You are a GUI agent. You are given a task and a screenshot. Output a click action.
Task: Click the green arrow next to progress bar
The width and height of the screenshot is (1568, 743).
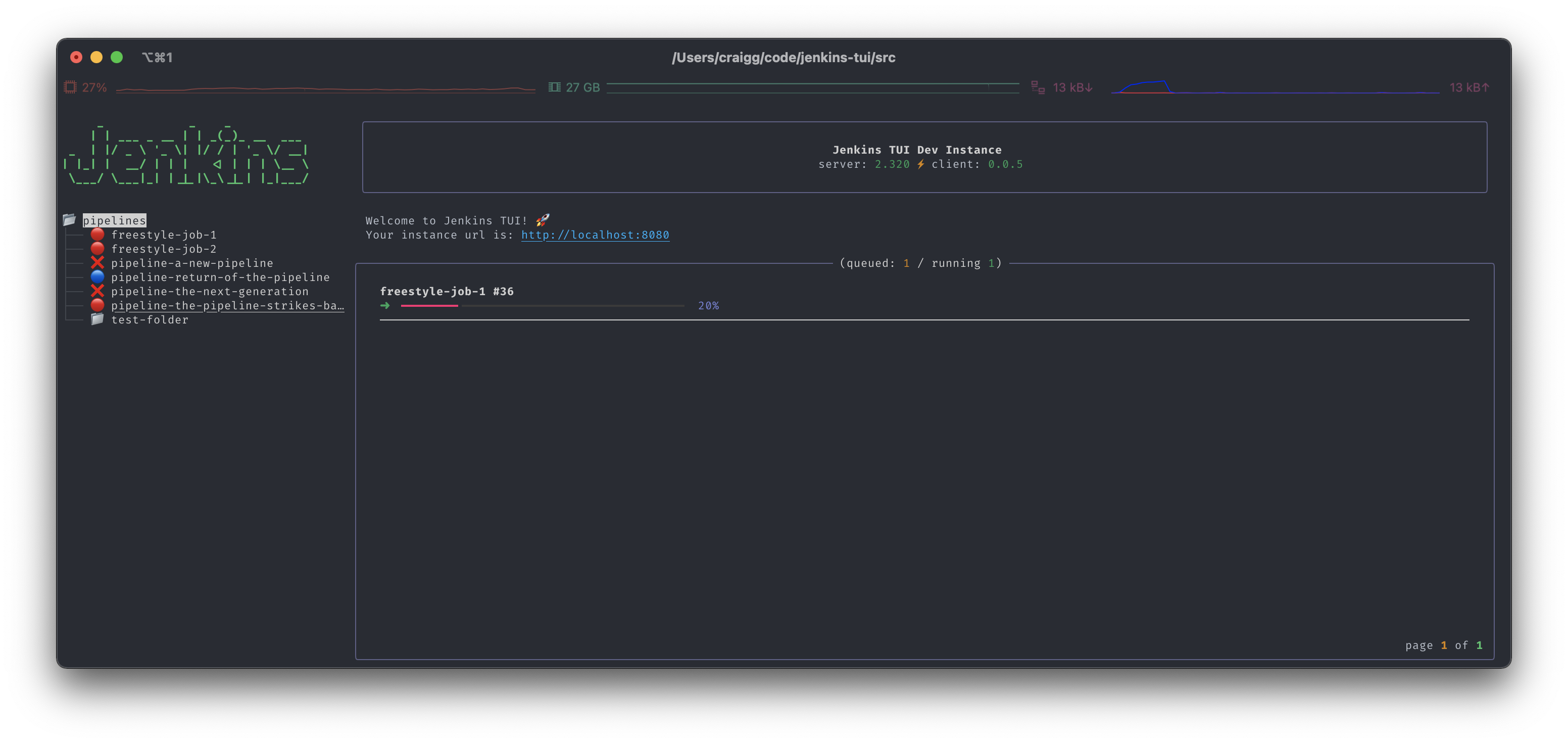click(385, 306)
